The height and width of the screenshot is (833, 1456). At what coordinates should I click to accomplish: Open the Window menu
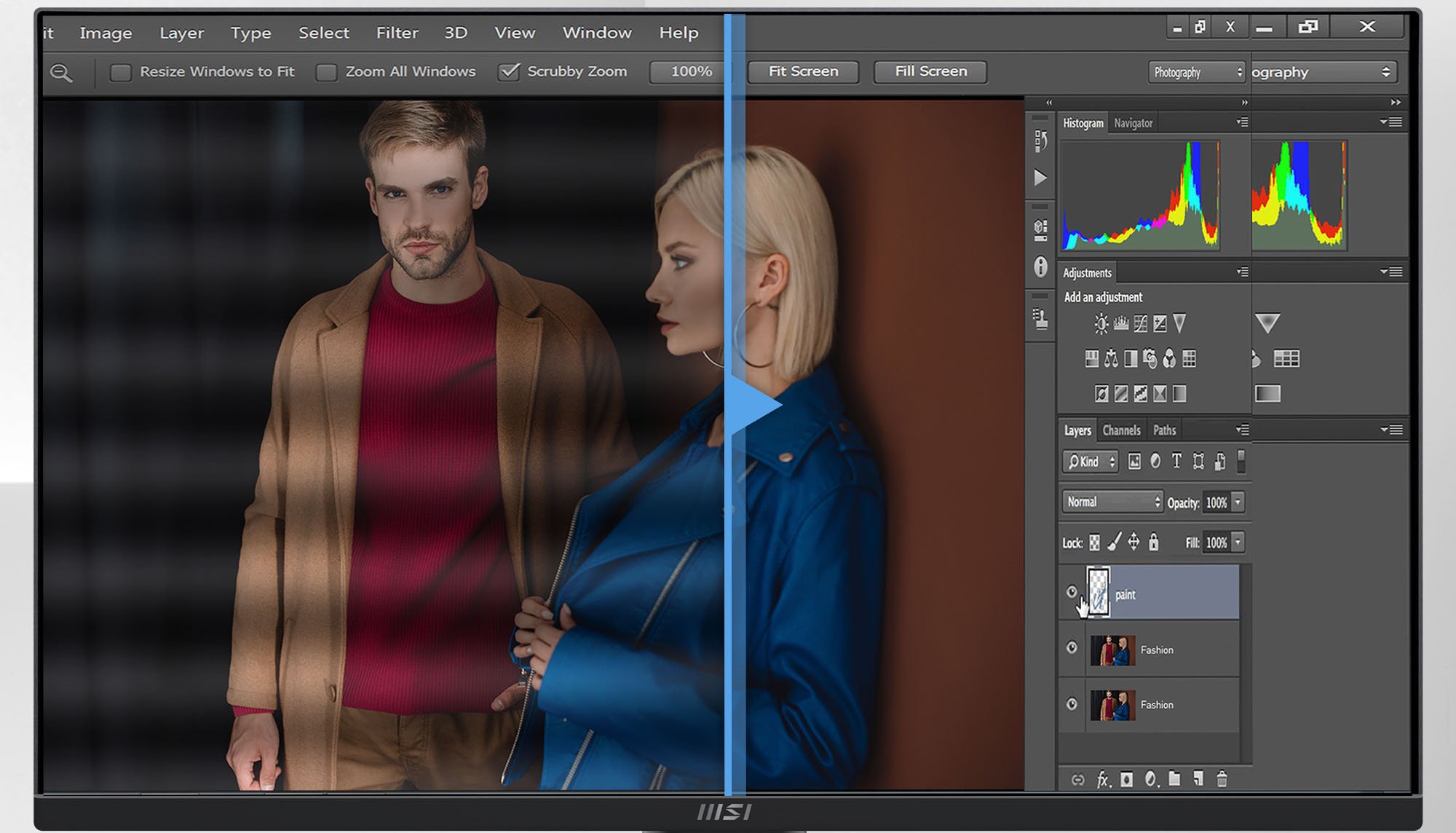pos(597,33)
